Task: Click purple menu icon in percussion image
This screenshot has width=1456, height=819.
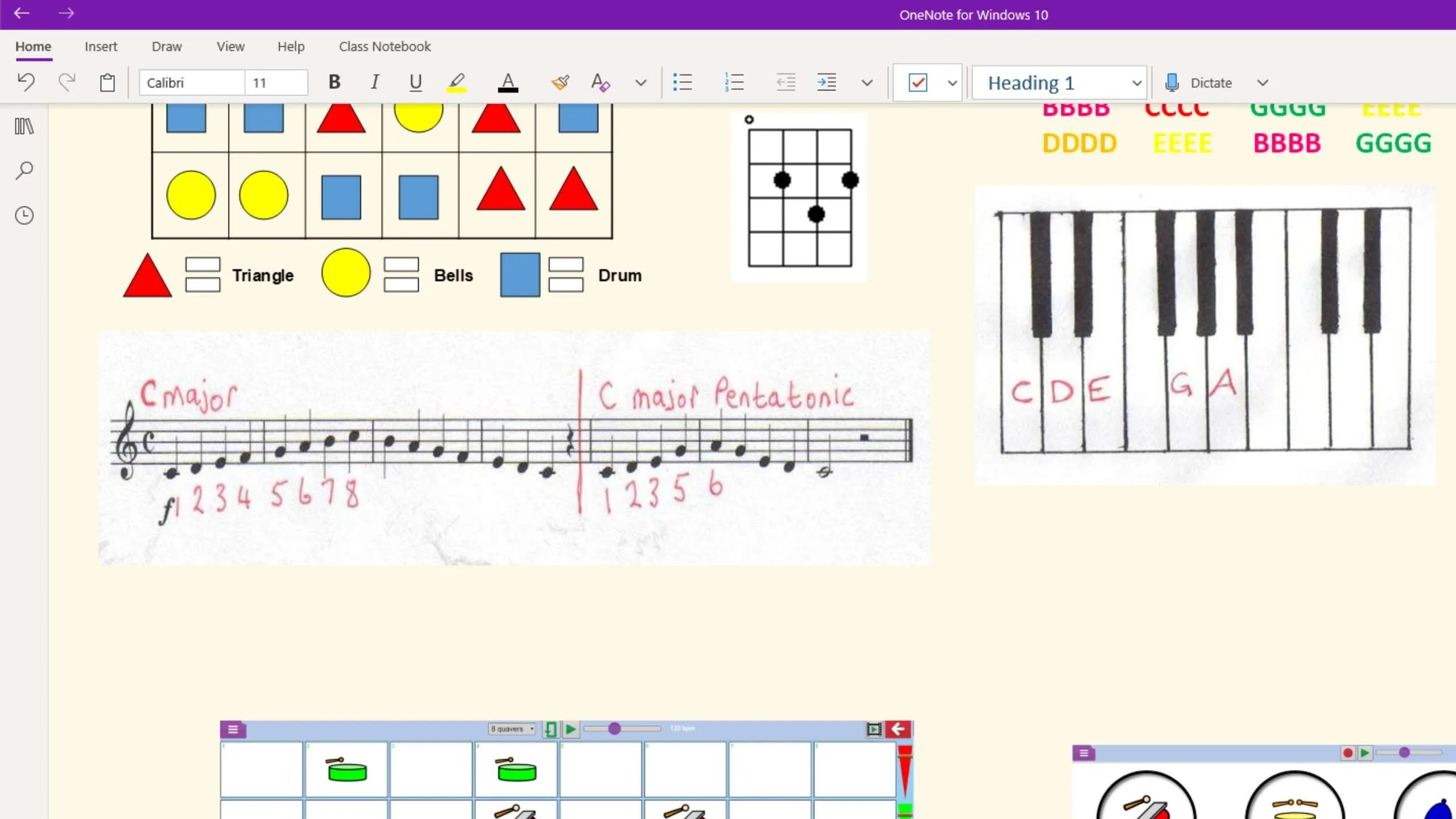Action: 1084,753
